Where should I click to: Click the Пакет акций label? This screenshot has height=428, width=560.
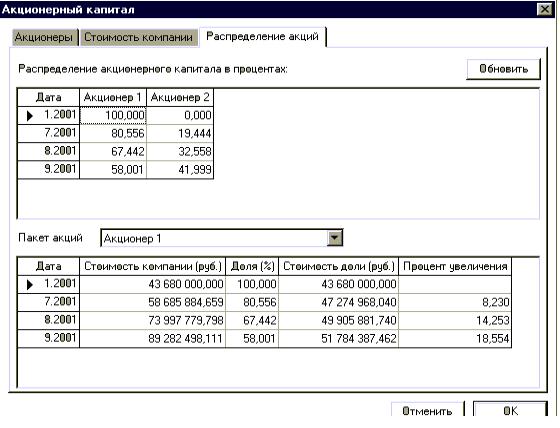tap(50, 238)
